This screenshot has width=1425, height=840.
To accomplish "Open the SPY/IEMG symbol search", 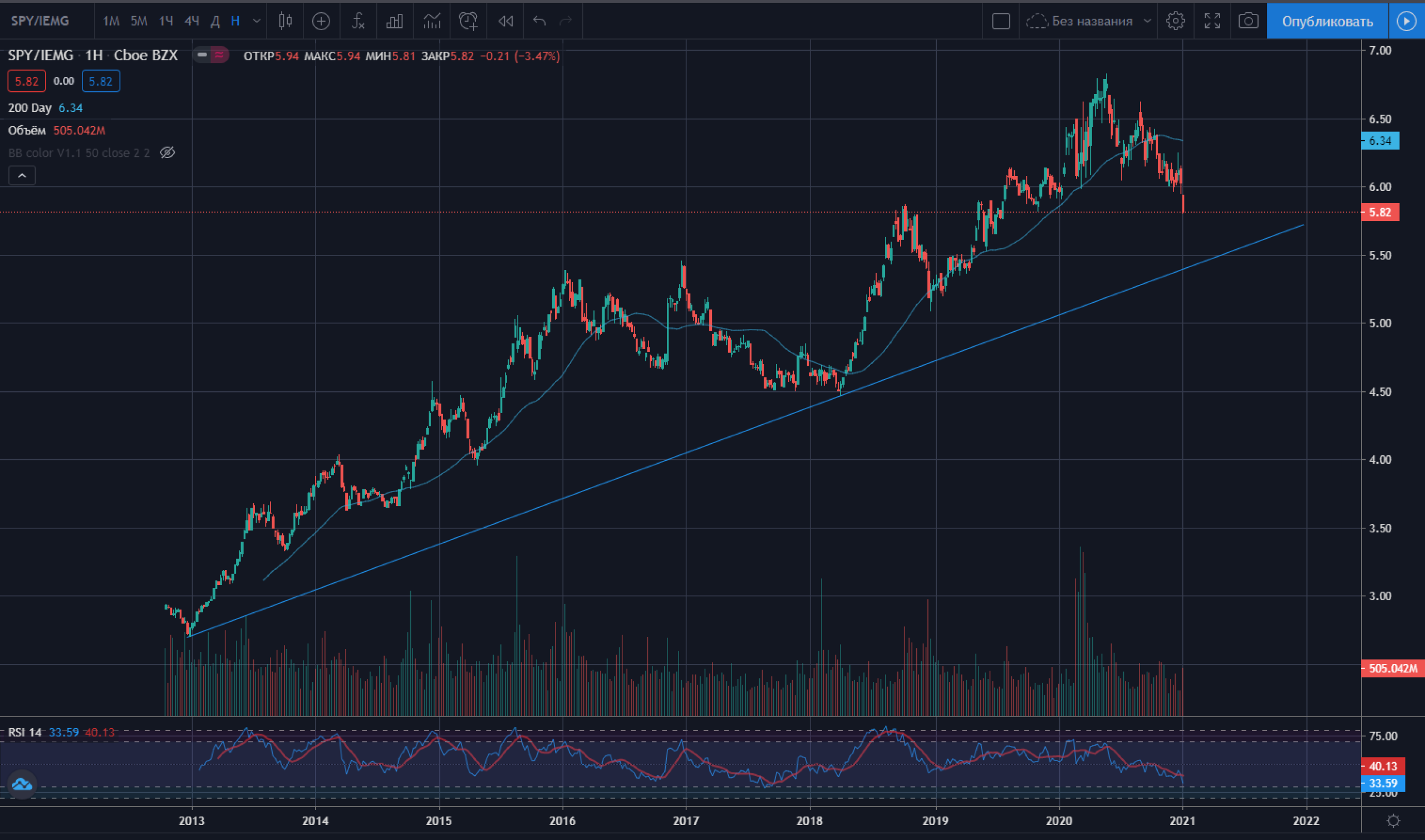I will click(40, 21).
